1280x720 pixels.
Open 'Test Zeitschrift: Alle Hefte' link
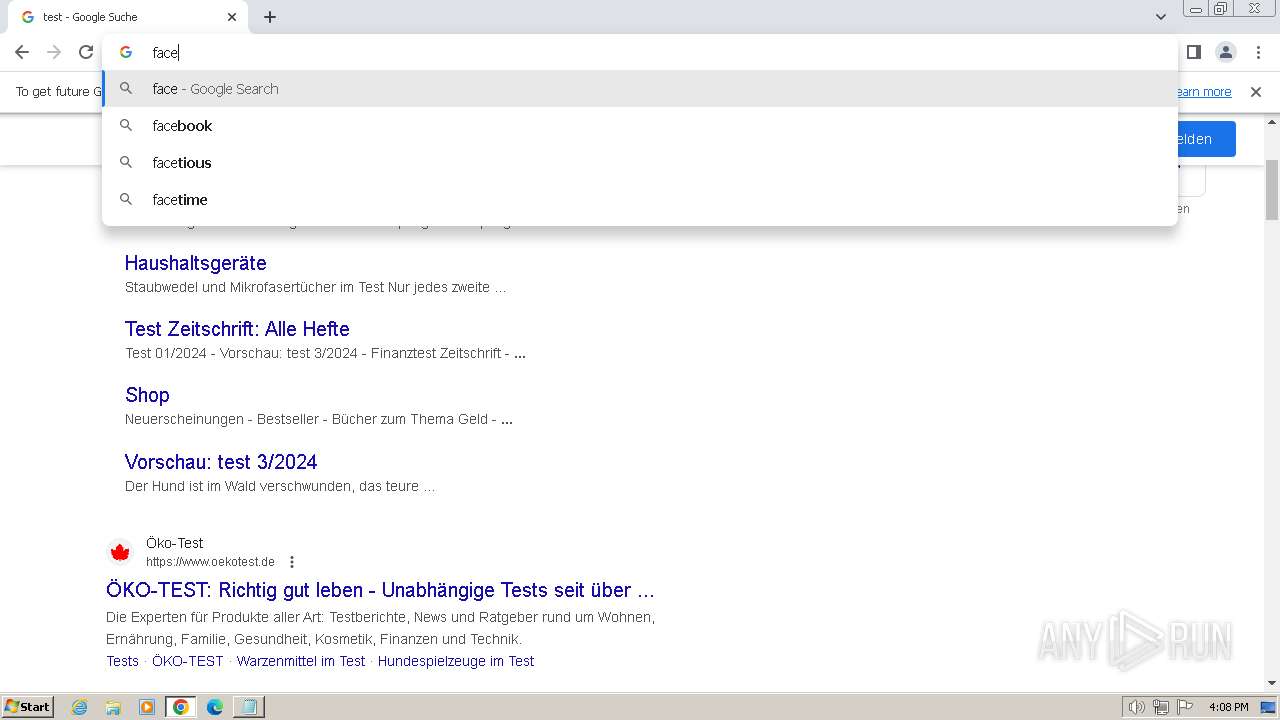click(237, 329)
